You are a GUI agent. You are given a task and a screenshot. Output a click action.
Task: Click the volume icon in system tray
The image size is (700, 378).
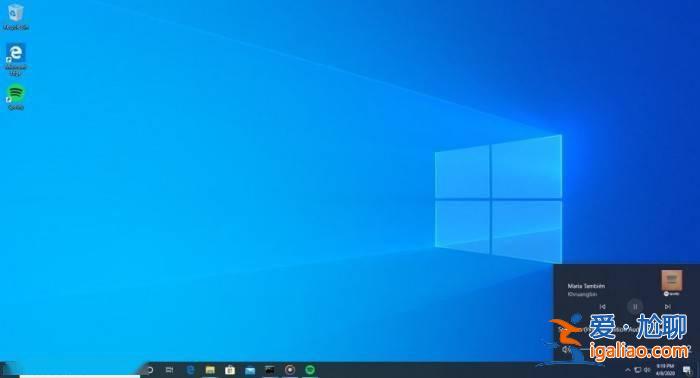647,370
